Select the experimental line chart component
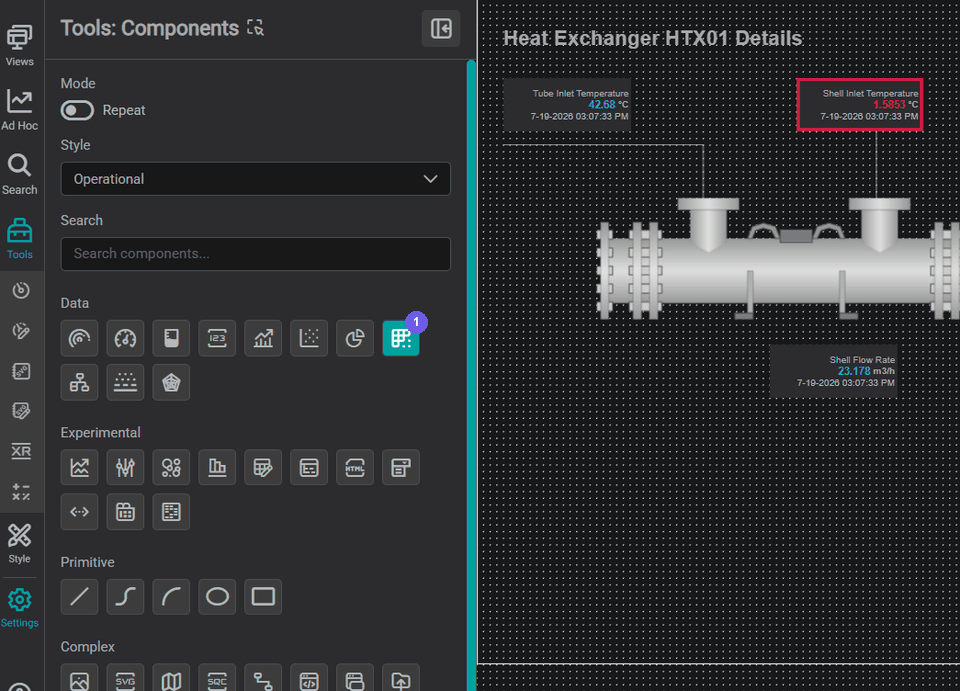Screen dimensions: 960x691 tap(80, 468)
